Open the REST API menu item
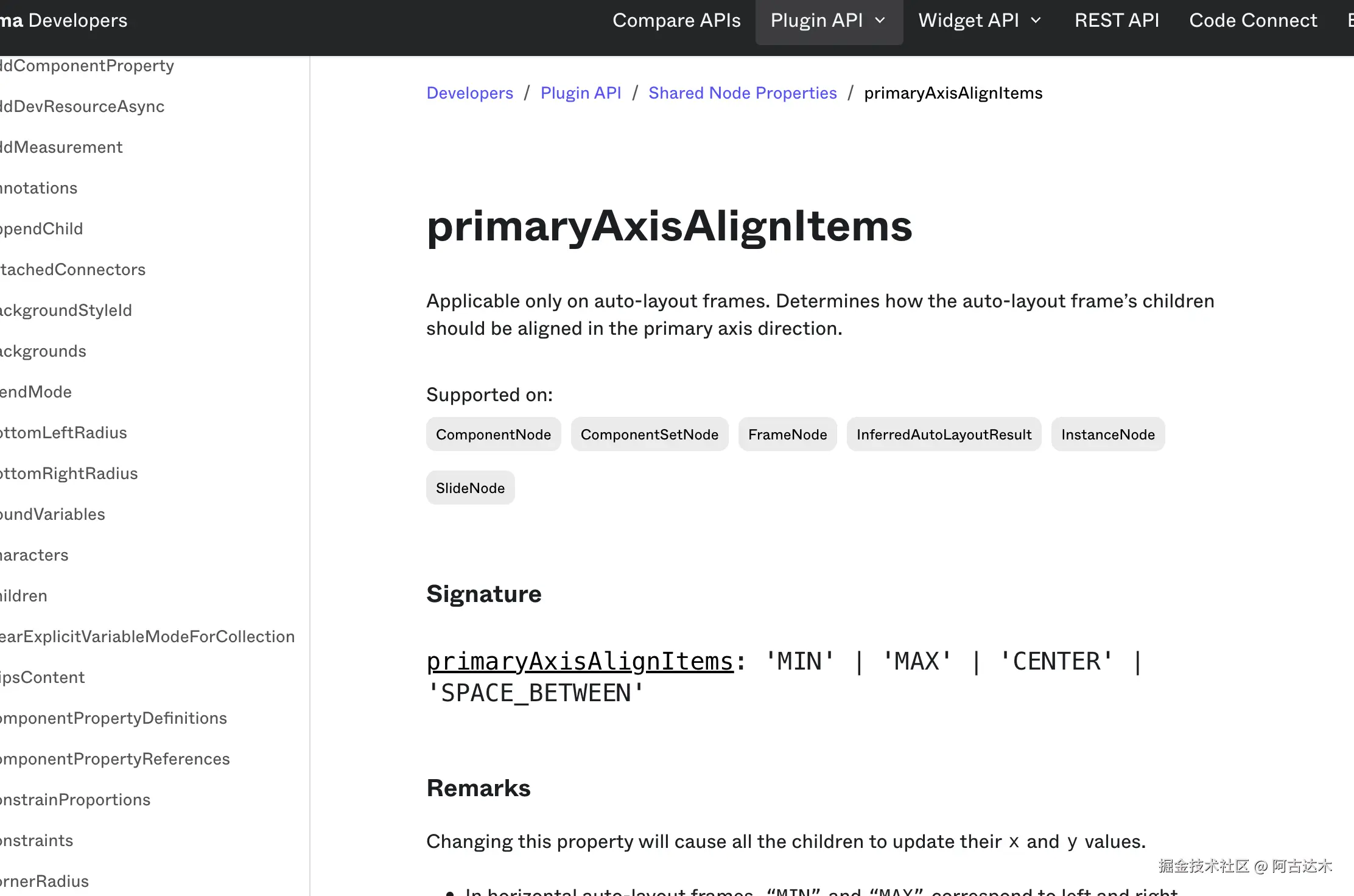This screenshot has width=1354, height=896. [1117, 21]
